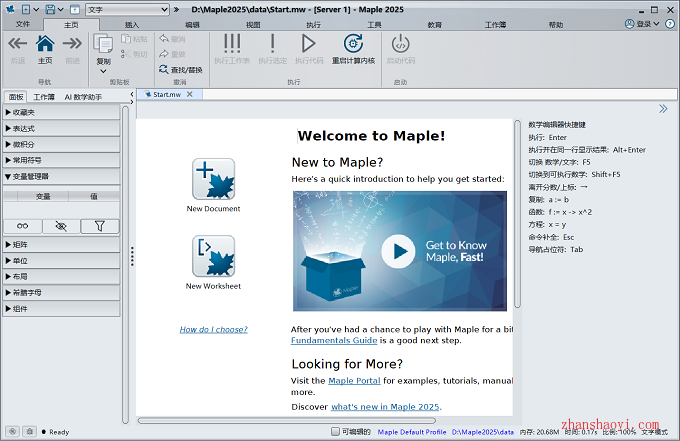Click the 剪切 cut button

[134, 54]
